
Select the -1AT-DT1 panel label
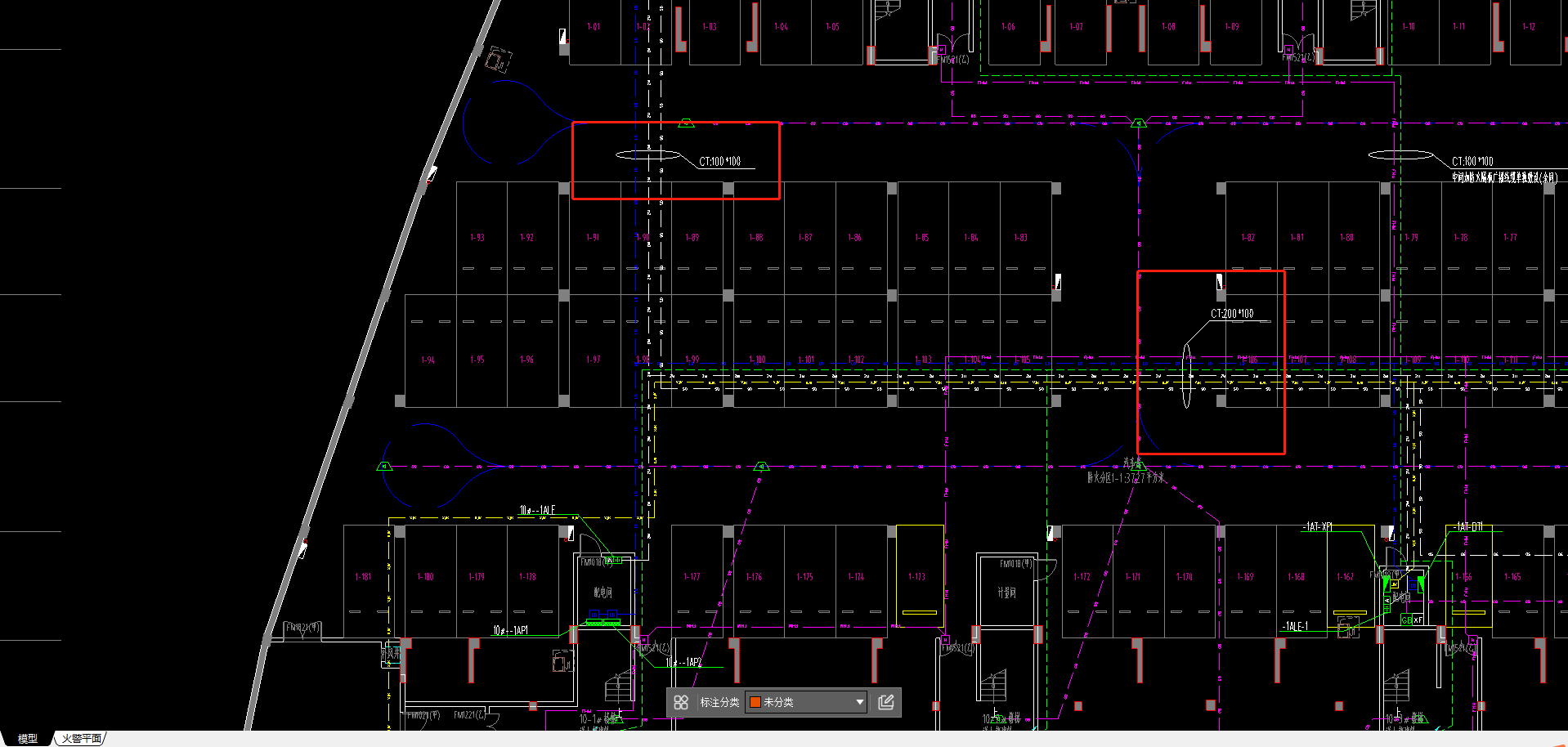click(x=1469, y=527)
